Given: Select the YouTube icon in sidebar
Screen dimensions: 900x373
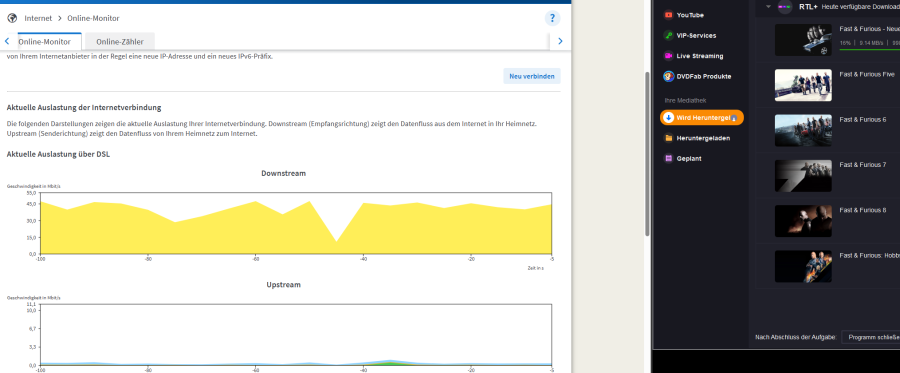Looking at the screenshot, I should (668, 15).
